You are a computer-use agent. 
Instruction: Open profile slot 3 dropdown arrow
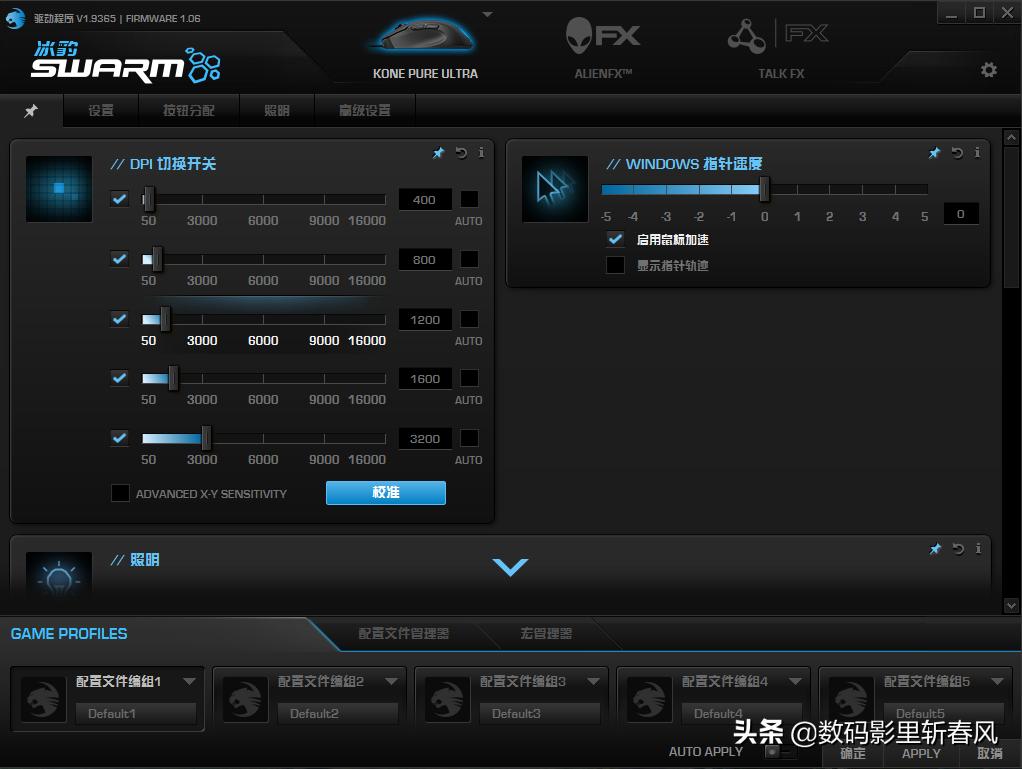click(594, 682)
